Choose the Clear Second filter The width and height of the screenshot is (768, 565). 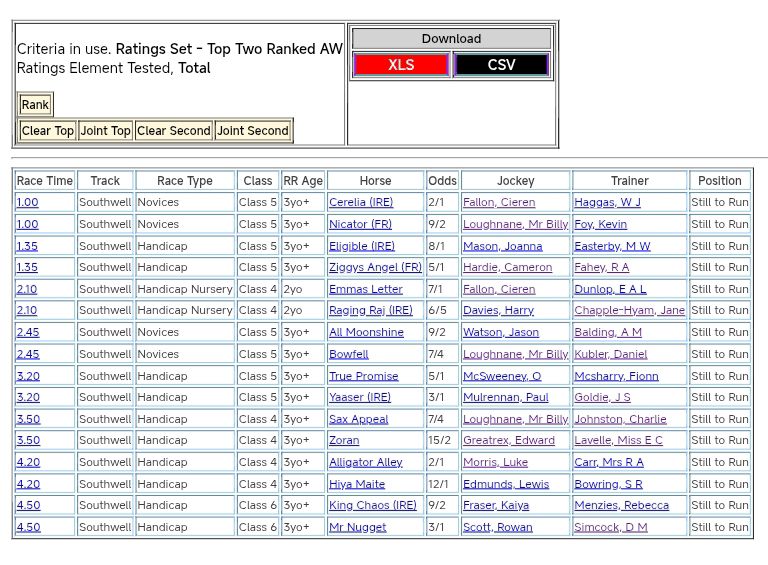[174, 131]
